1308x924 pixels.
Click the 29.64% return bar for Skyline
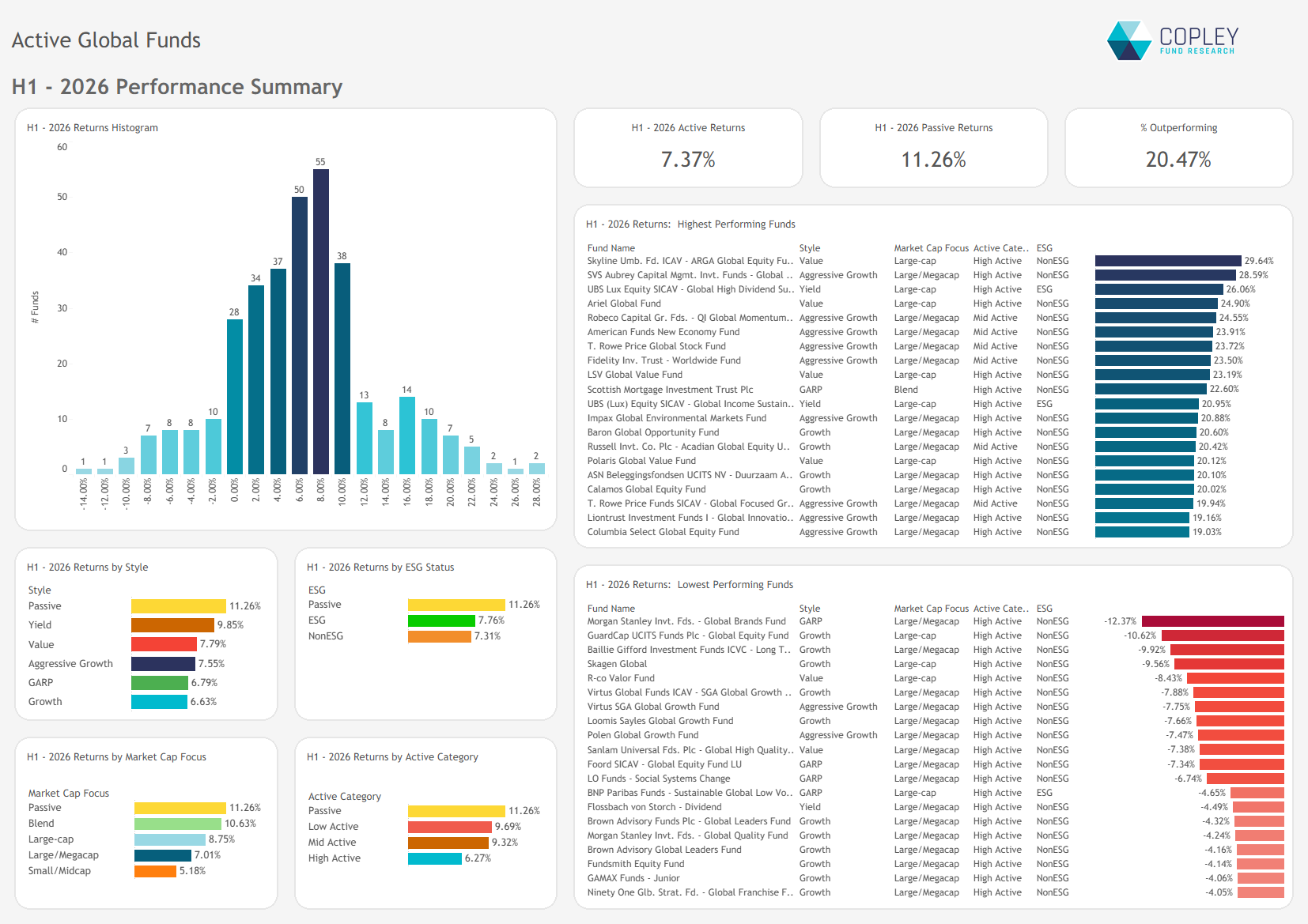[x=1168, y=261]
